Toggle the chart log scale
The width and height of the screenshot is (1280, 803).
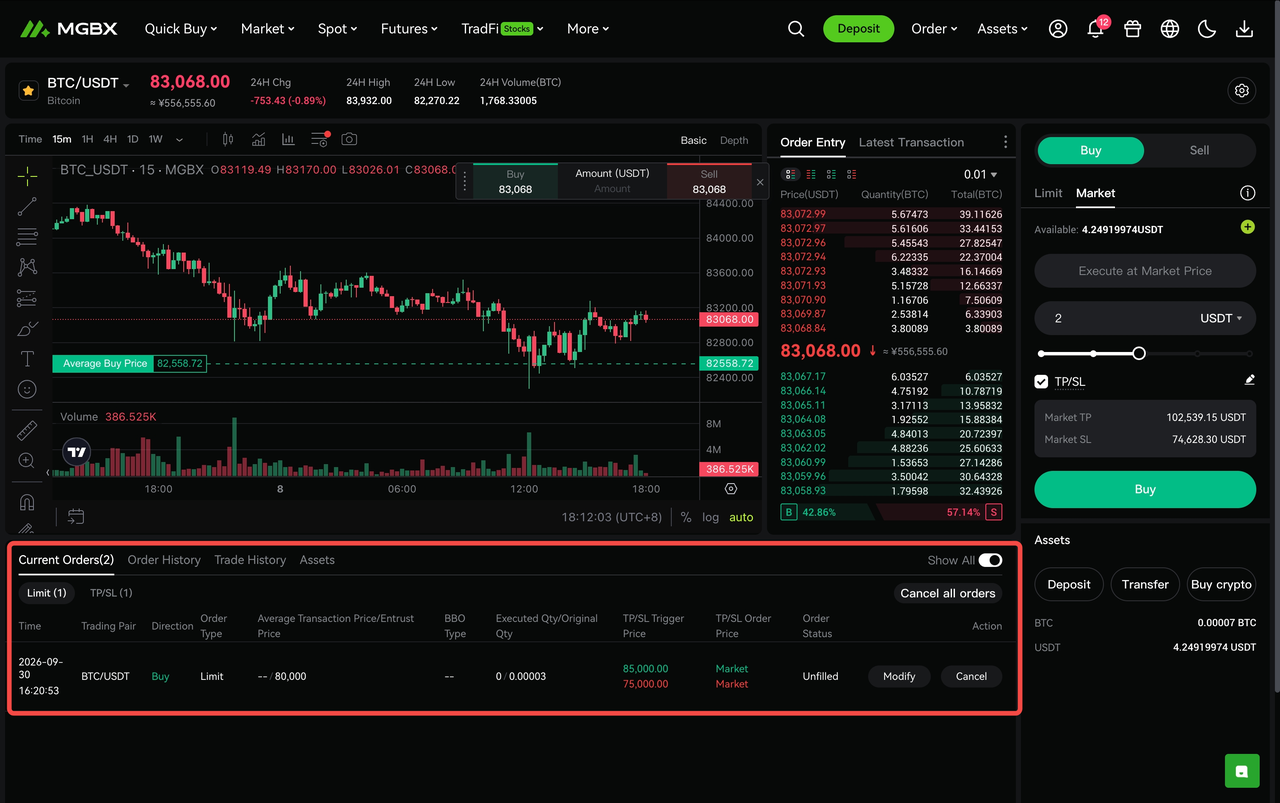click(x=711, y=517)
